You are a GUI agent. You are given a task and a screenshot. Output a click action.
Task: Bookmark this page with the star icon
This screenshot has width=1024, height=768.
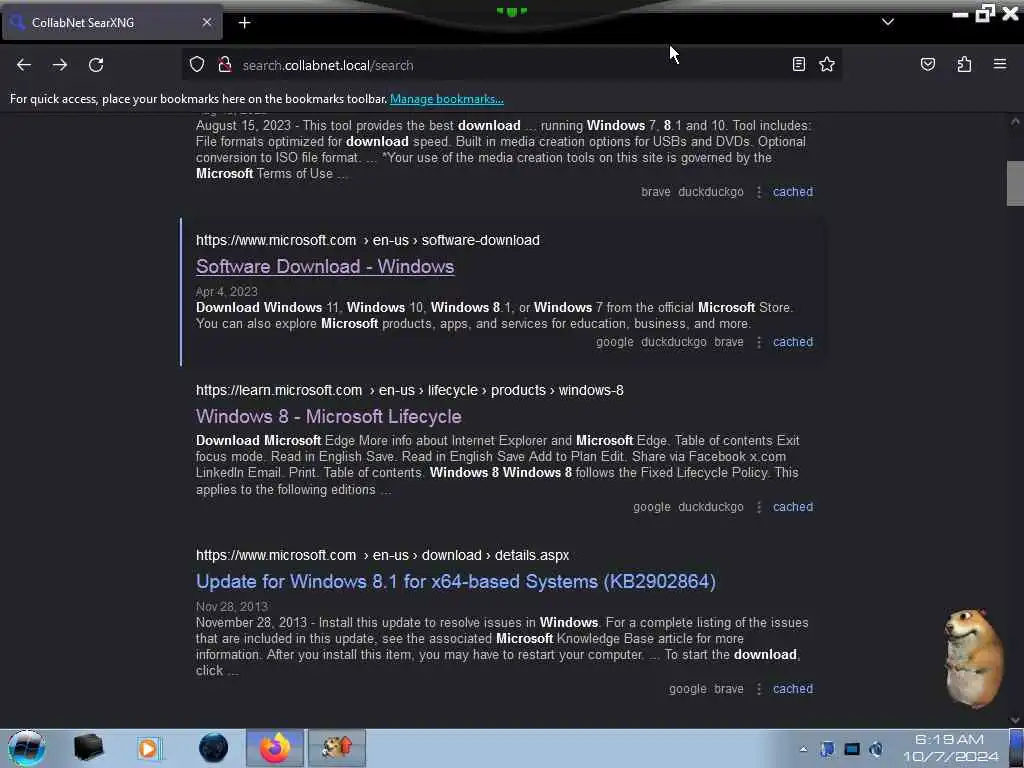point(827,64)
